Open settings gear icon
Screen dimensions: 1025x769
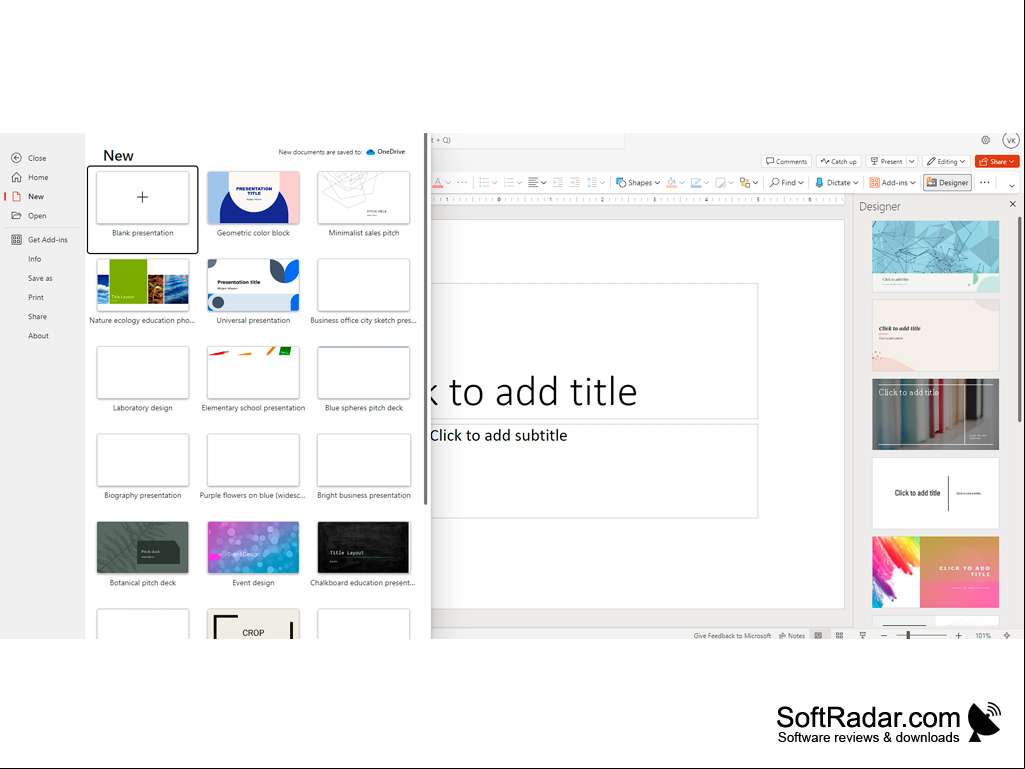click(985, 140)
